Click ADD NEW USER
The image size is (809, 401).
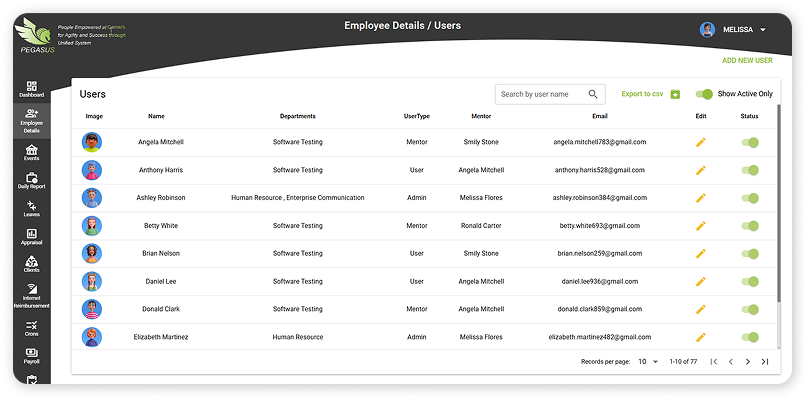747,60
